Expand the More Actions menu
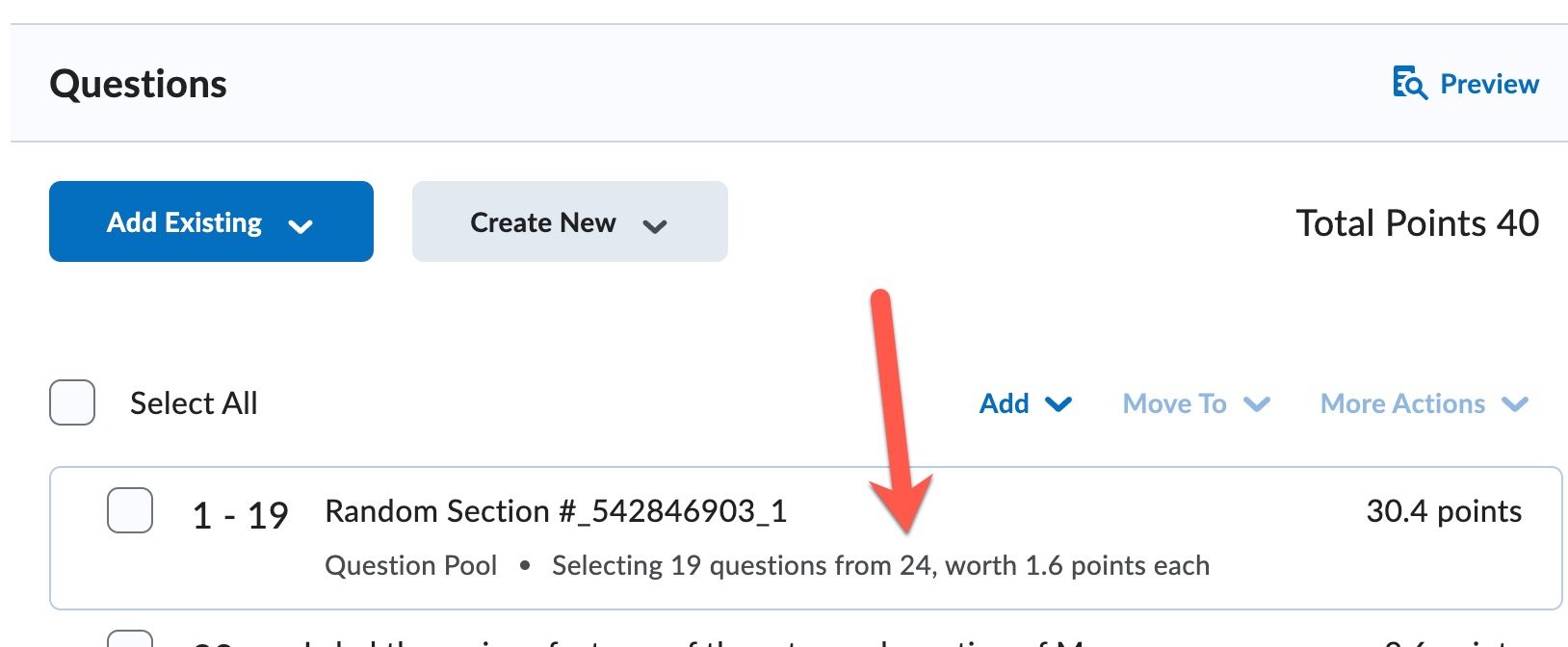Image resolution: width=1568 pixels, height=647 pixels. tap(1401, 403)
